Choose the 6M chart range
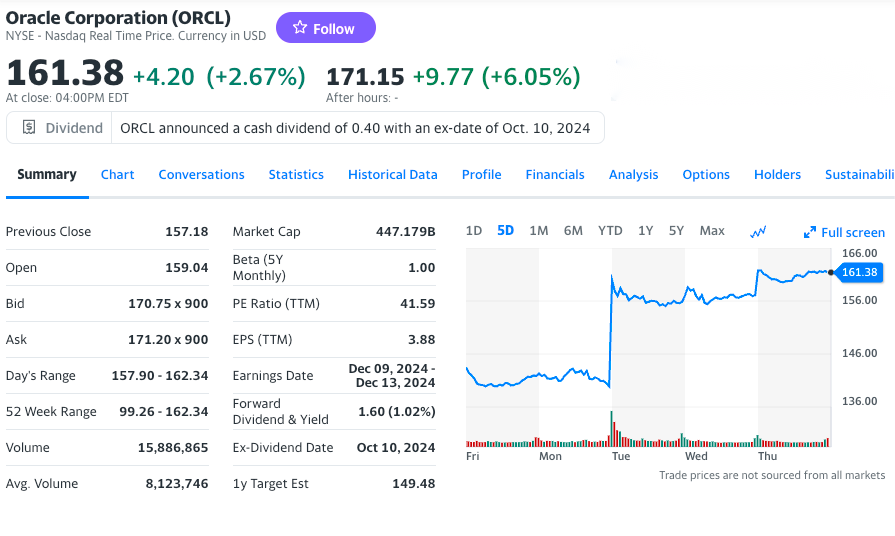Image resolution: width=895 pixels, height=536 pixels. click(x=573, y=231)
